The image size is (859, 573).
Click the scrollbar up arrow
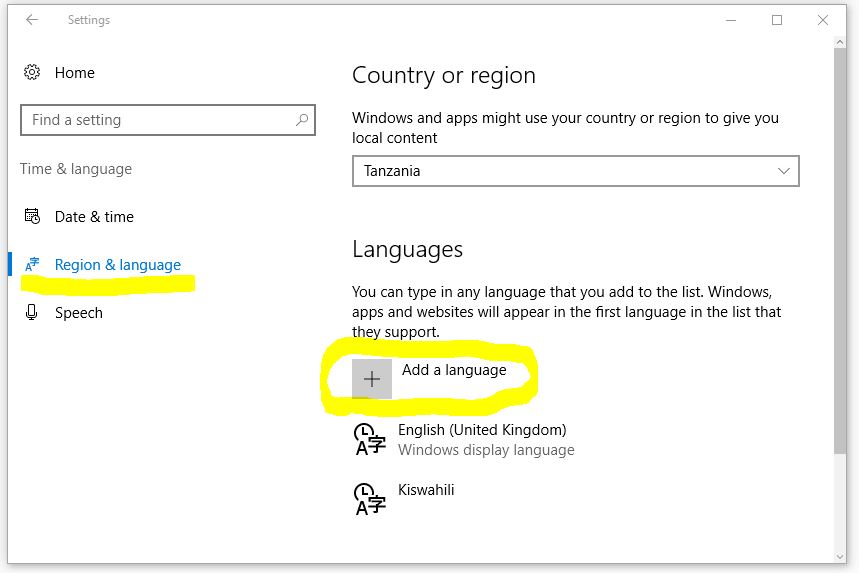(x=840, y=42)
